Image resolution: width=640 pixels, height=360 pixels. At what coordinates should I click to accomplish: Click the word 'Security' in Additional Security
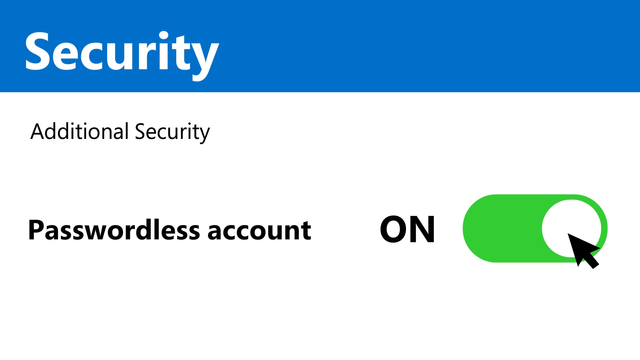[172, 132]
